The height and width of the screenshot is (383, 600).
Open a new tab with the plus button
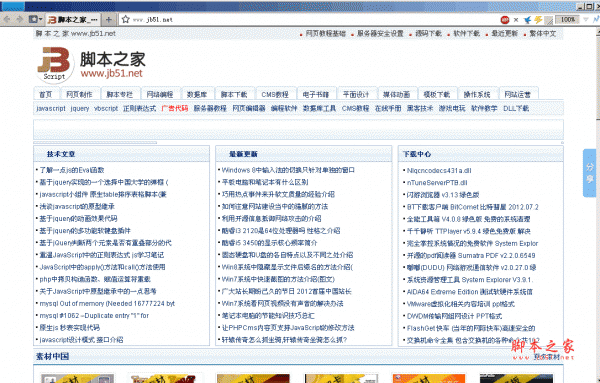pos(109,20)
